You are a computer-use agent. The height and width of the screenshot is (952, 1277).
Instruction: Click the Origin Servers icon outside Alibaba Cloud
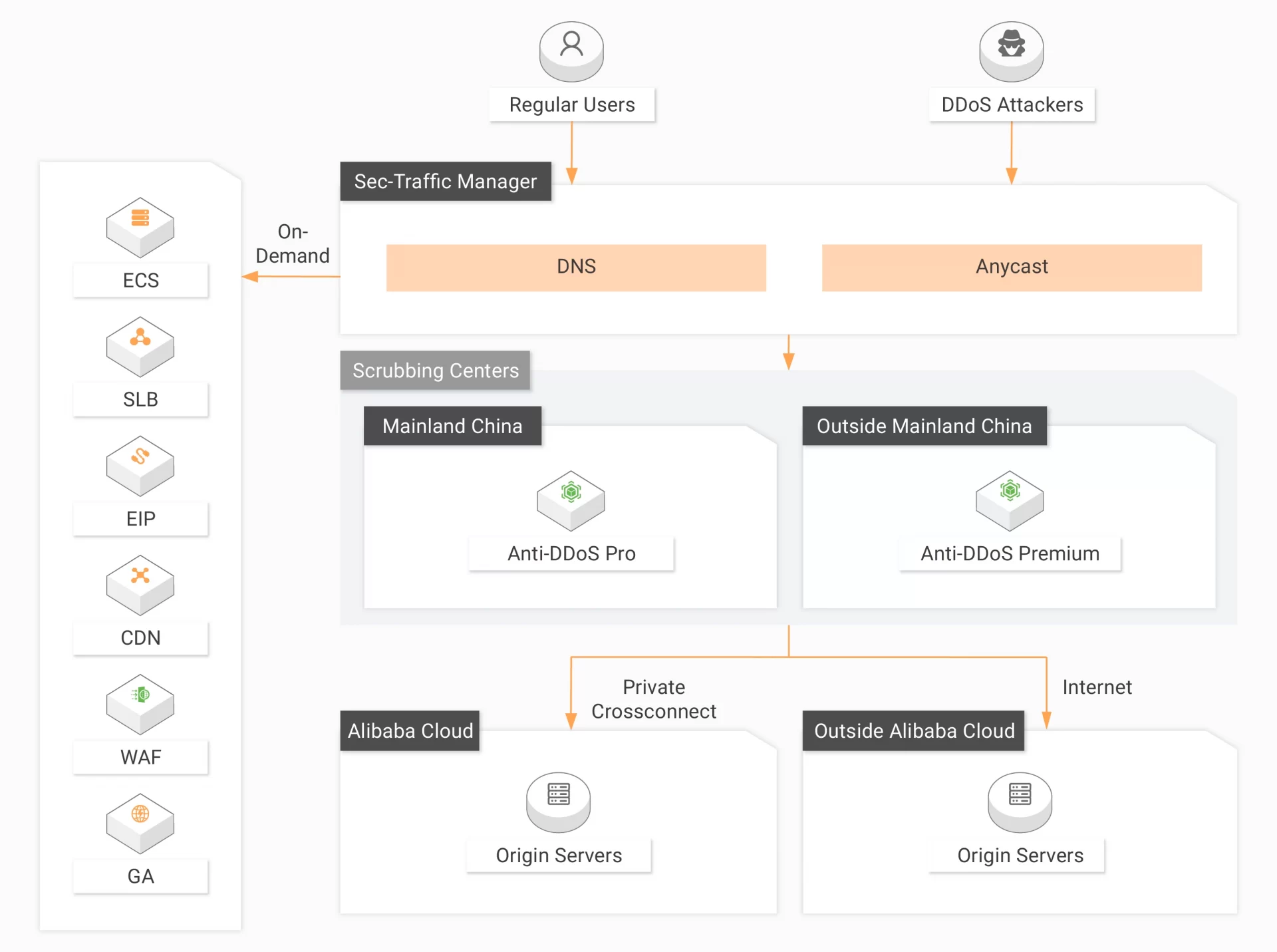click(x=1019, y=803)
